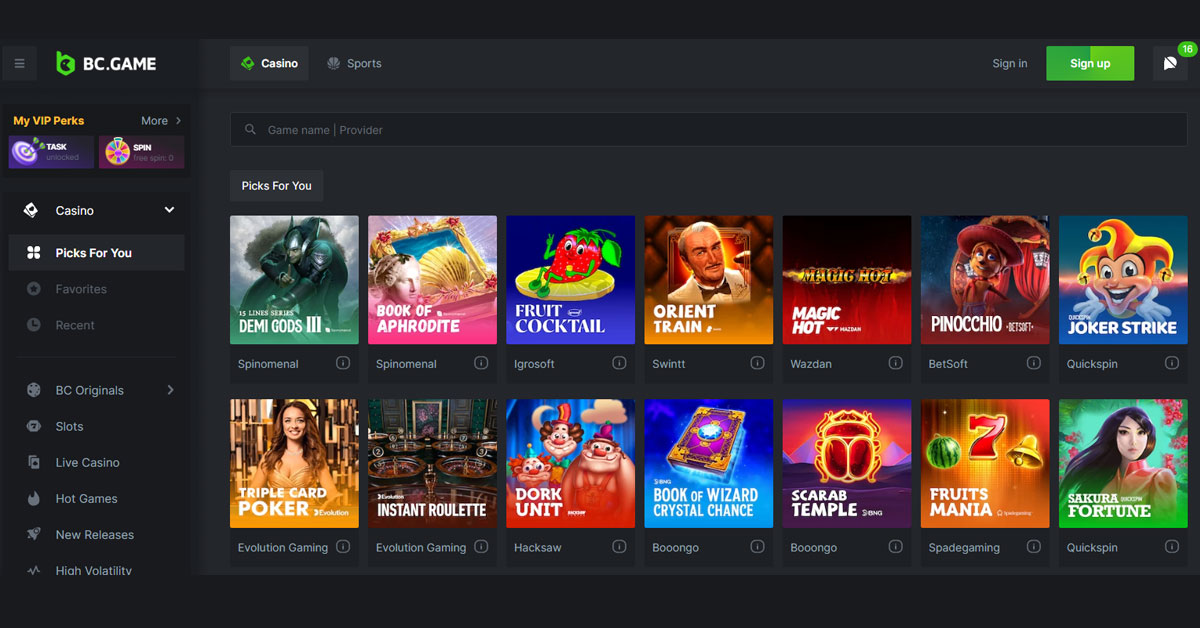Open the Dork Unit game thumbnail
Image resolution: width=1200 pixels, height=628 pixels.
(x=570, y=463)
